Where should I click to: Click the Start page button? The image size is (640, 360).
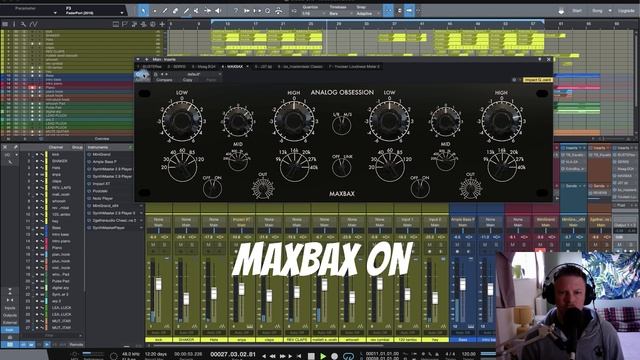577,11
